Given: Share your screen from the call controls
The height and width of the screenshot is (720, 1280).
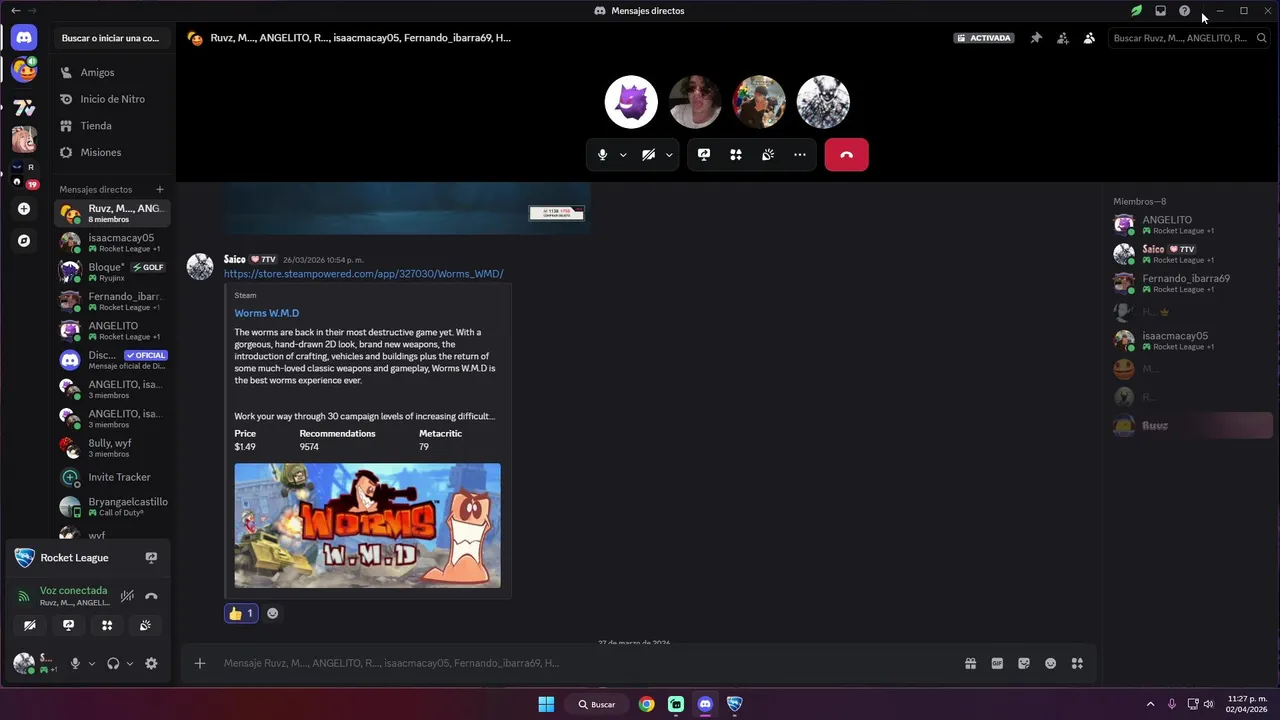Looking at the screenshot, I should coord(704,155).
